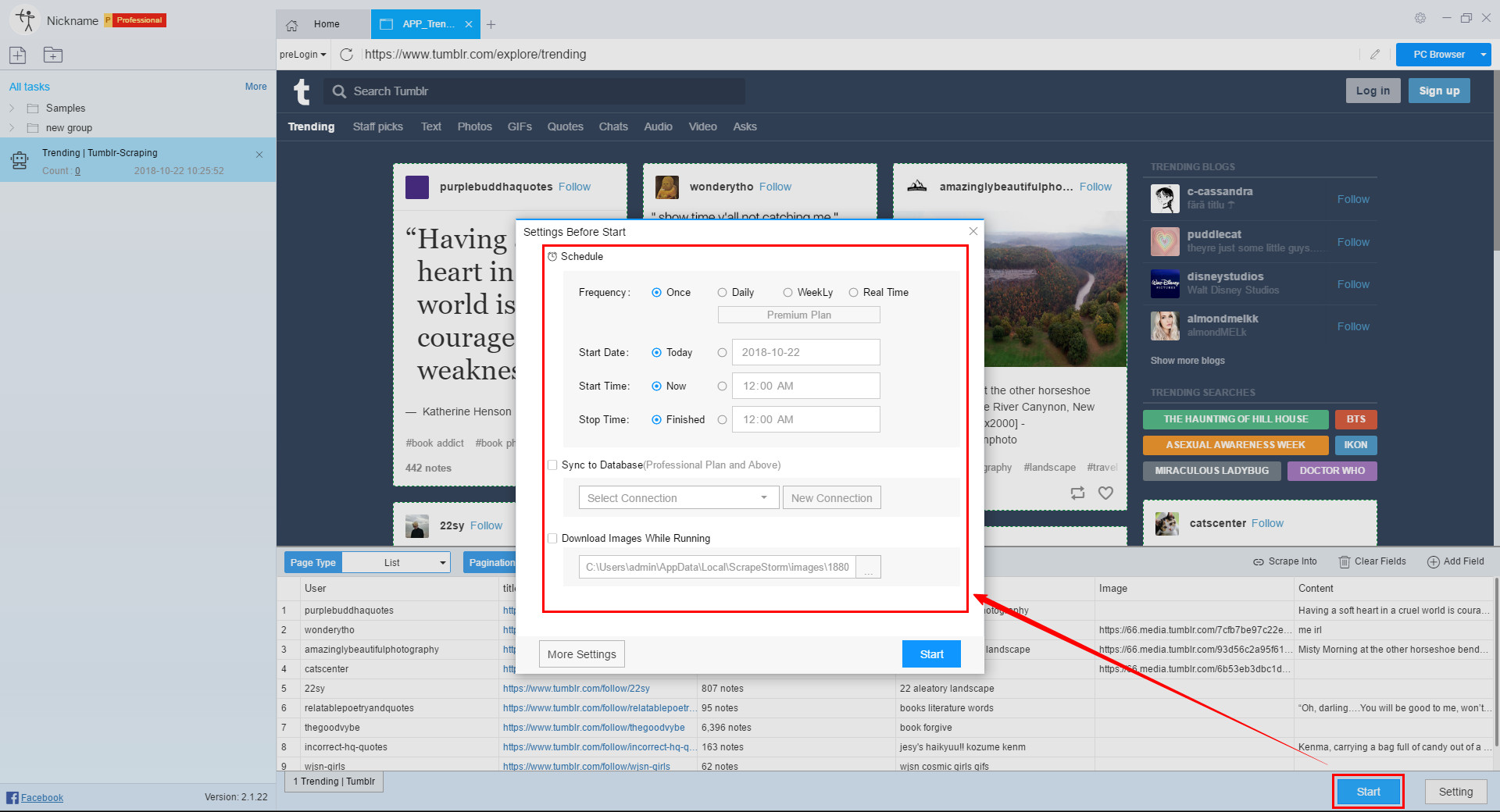Click the dialog Start button
This screenshot has height=812, width=1500.
pyautogui.click(x=931, y=654)
